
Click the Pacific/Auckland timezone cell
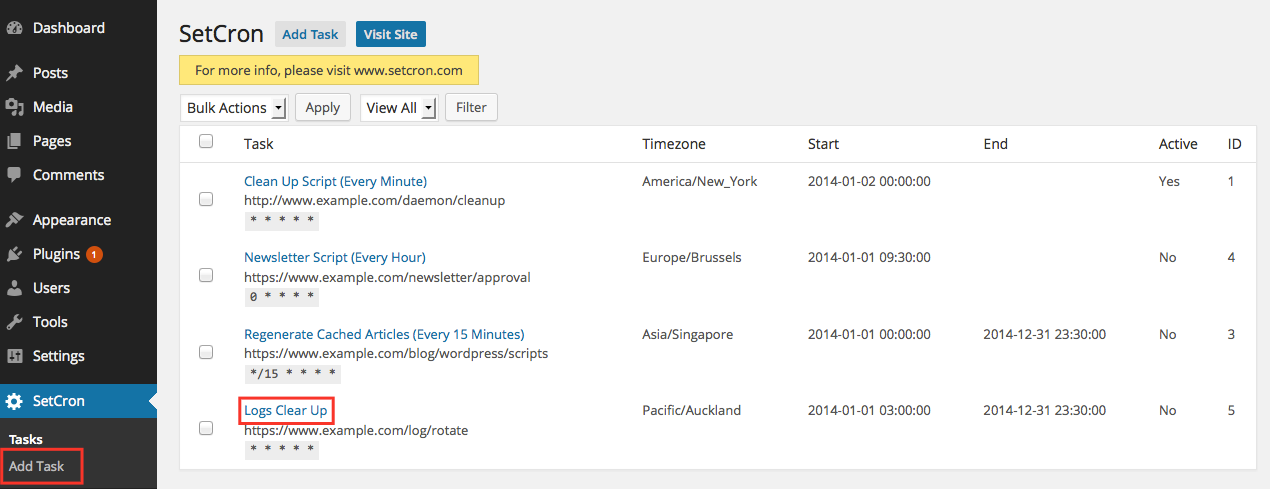click(x=691, y=410)
